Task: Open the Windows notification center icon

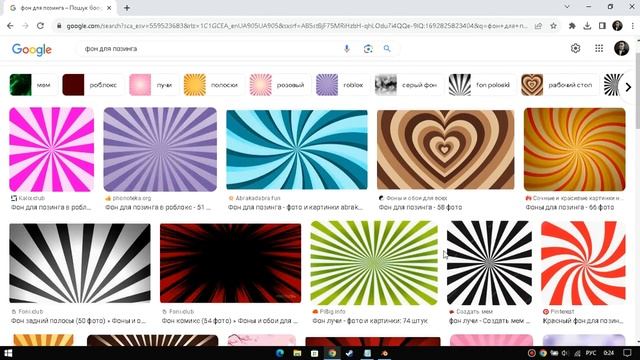Action: pos(627,353)
